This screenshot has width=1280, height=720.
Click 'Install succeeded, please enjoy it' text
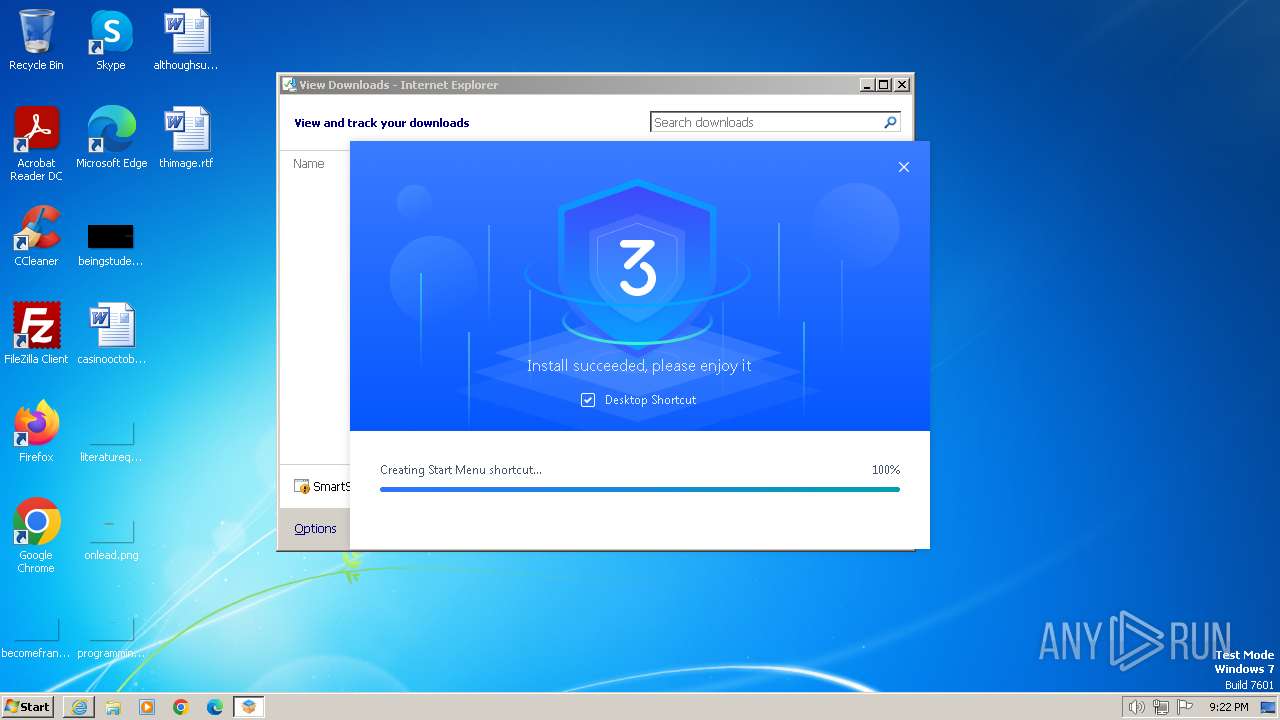pyautogui.click(x=639, y=366)
